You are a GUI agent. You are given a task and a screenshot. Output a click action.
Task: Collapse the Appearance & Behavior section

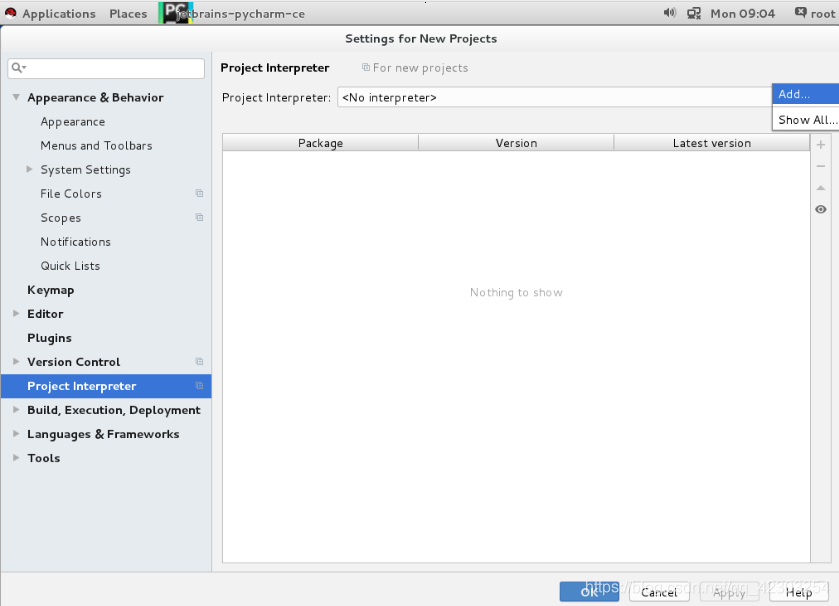tap(16, 97)
